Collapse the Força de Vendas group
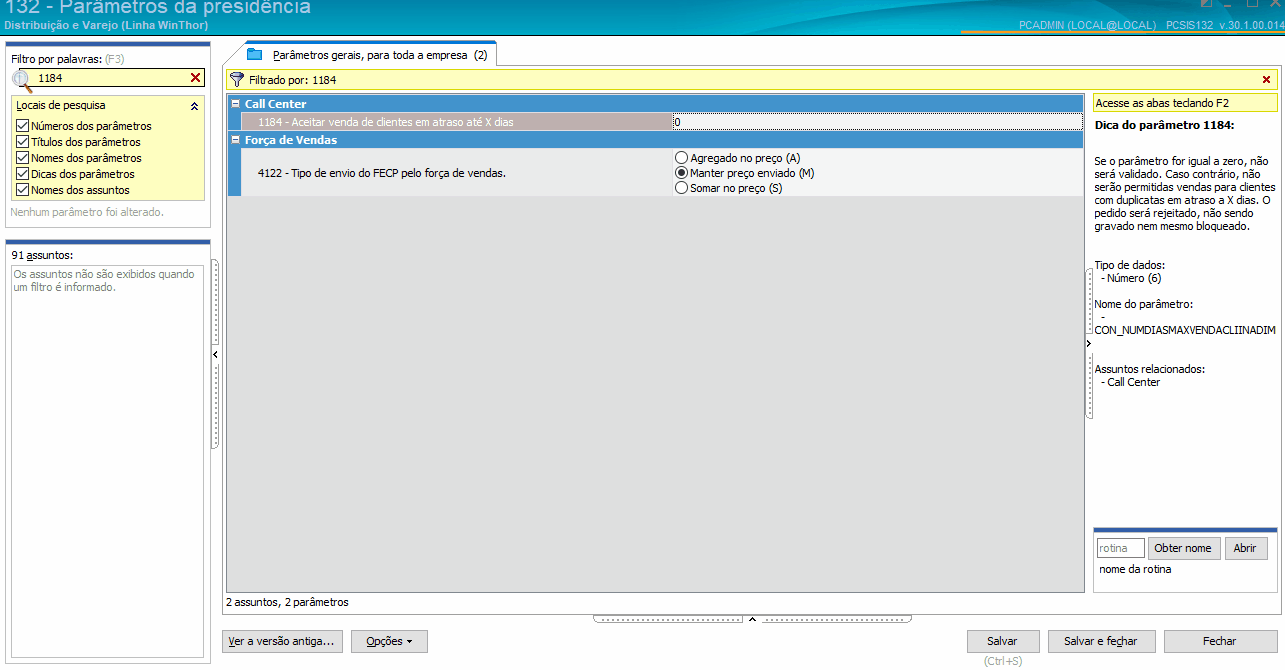Screen dimensions: 1285x670 point(235,140)
